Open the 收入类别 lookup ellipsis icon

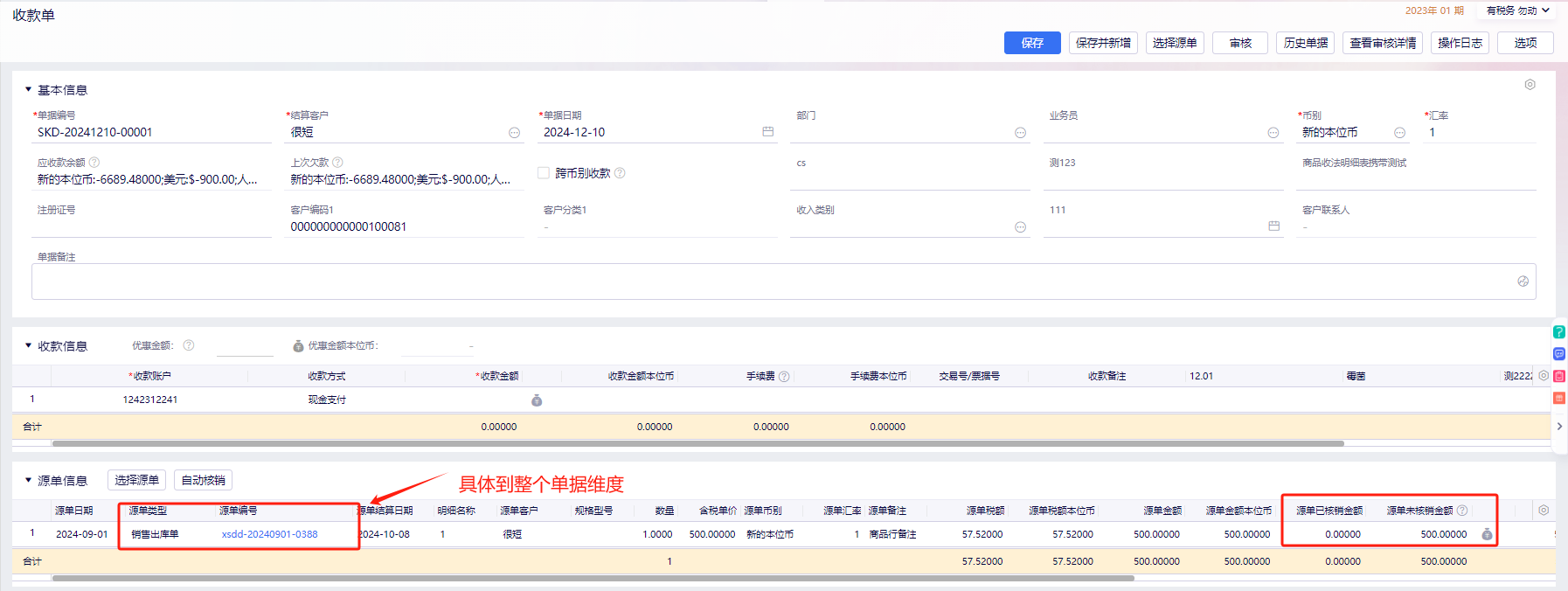click(1020, 227)
